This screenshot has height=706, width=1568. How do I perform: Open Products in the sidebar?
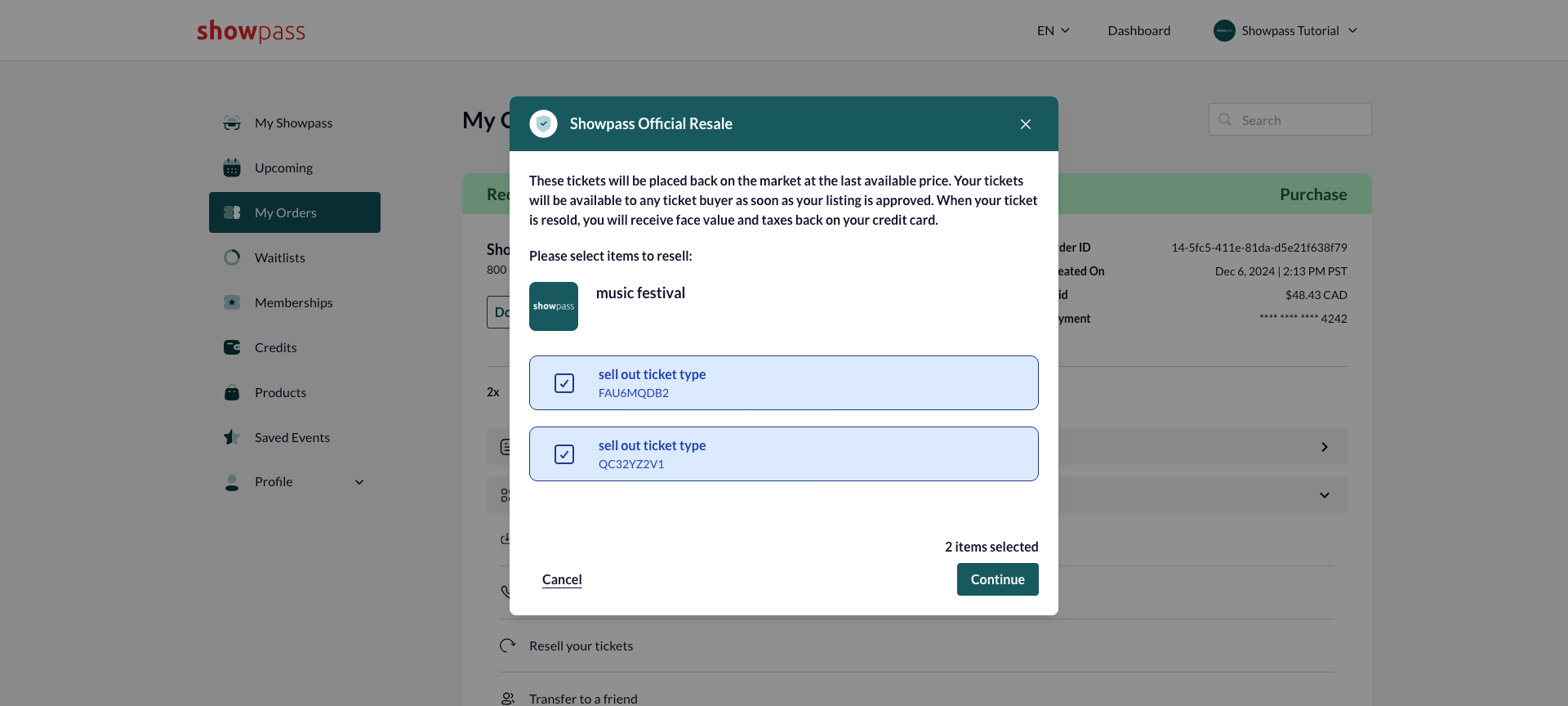[295, 392]
